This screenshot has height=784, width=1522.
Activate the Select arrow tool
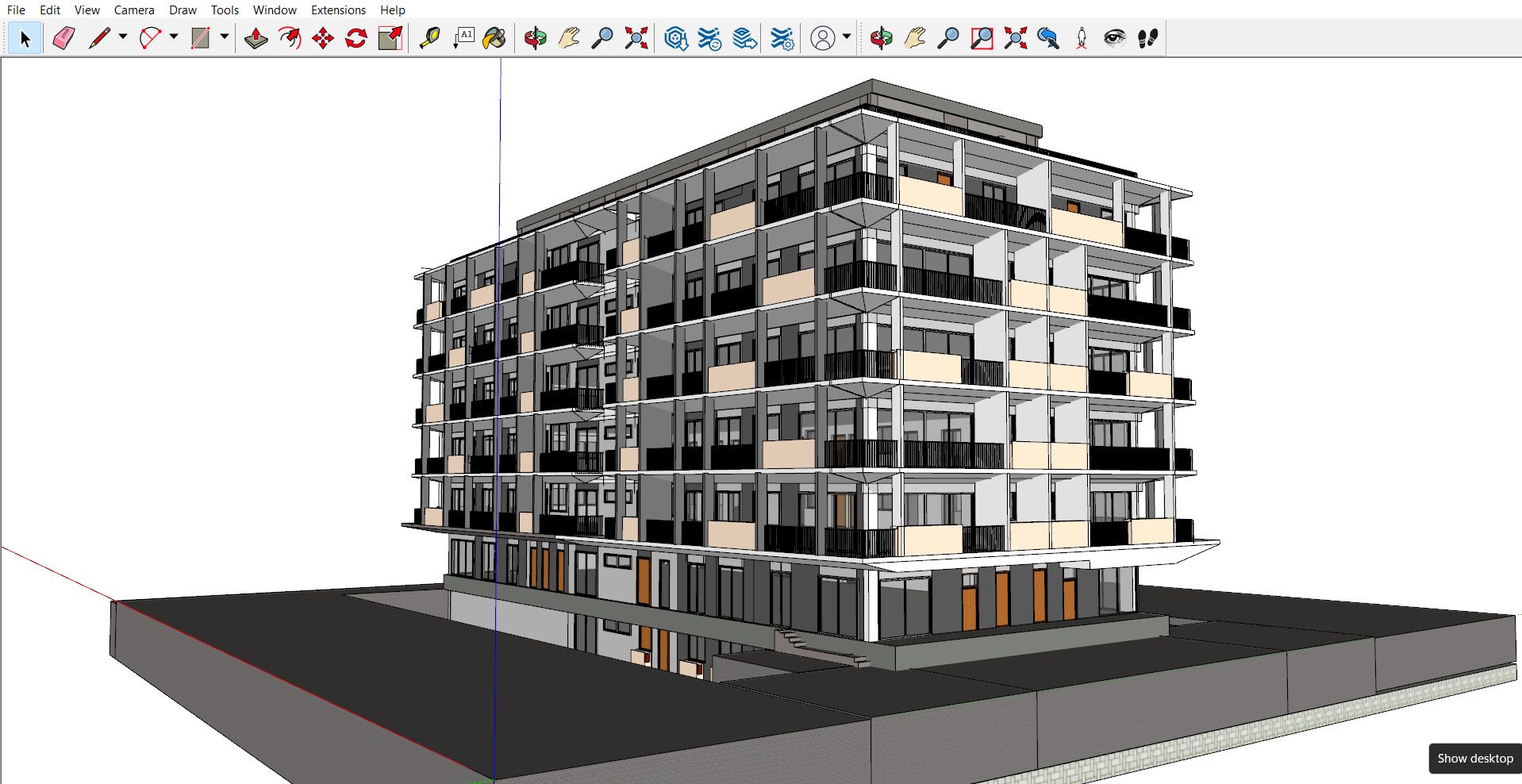25,38
